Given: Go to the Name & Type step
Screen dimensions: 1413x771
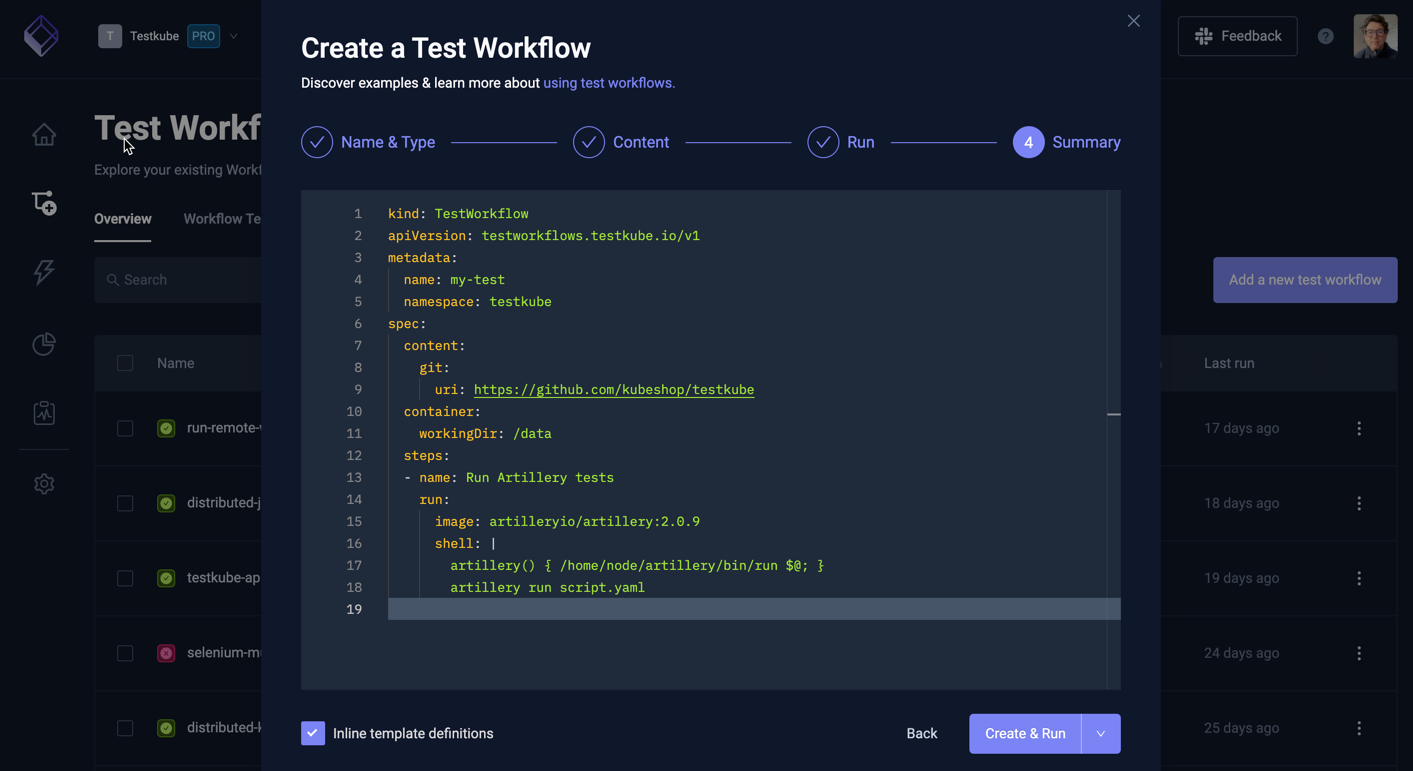Looking at the screenshot, I should 368,142.
